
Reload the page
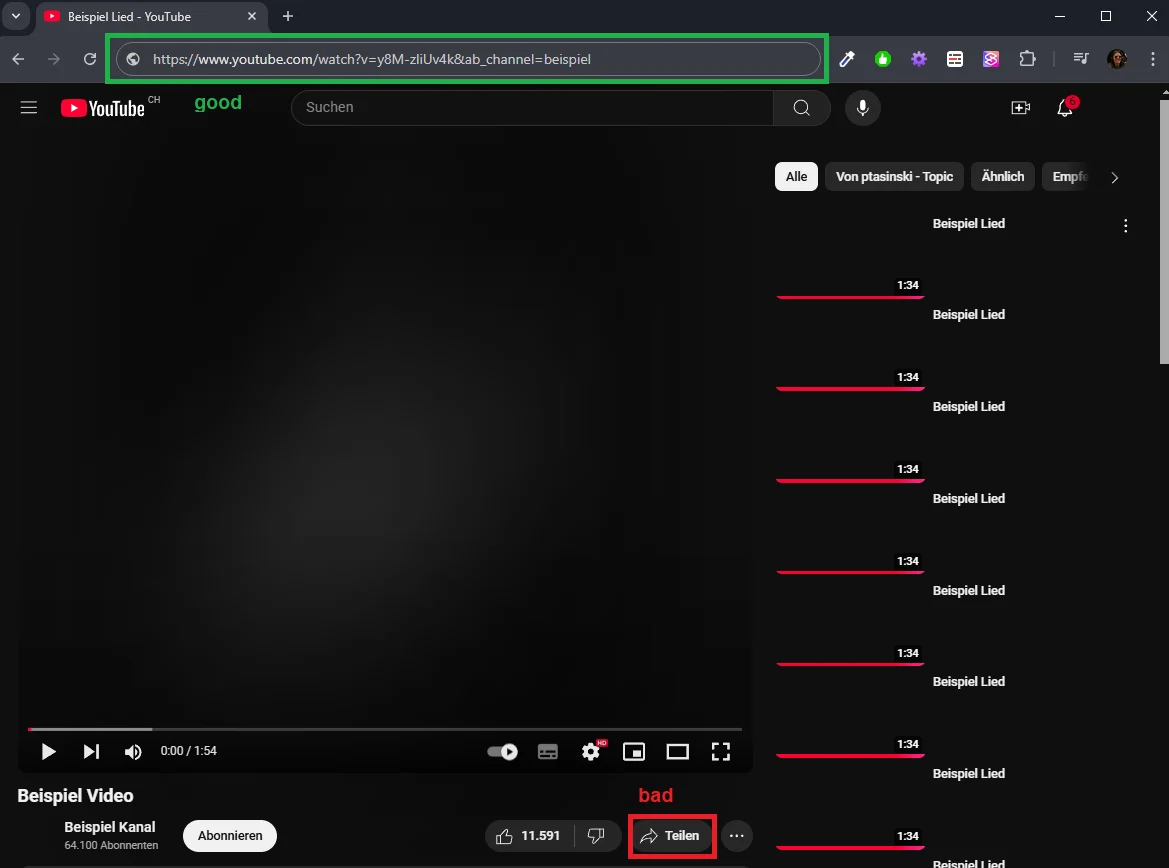click(x=89, y=59)
